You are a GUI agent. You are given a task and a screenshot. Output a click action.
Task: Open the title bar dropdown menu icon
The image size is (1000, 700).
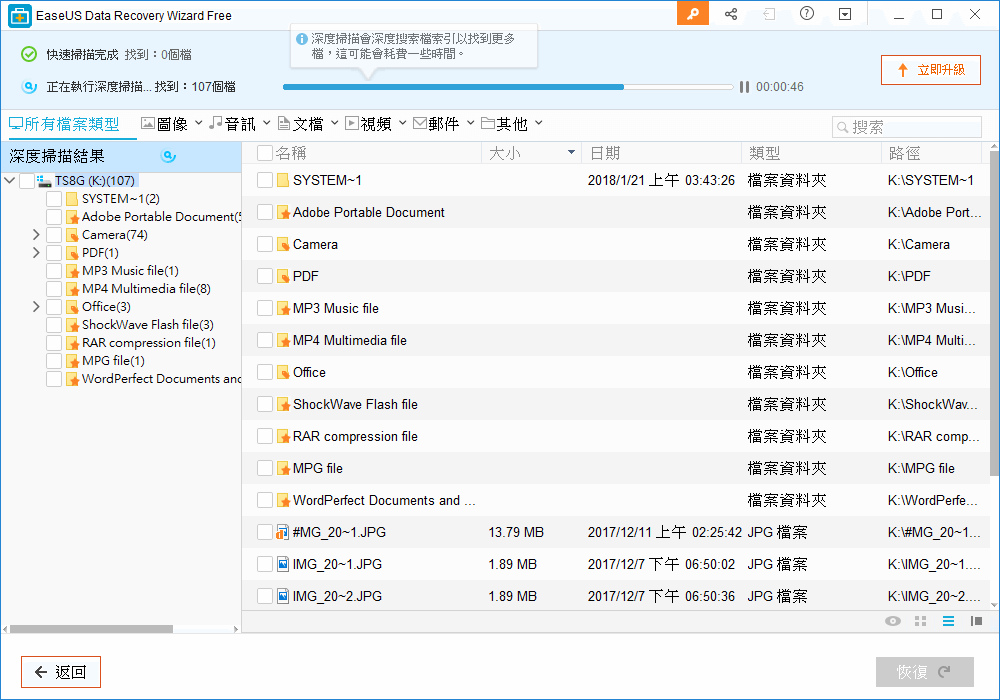tap(845, 14)
